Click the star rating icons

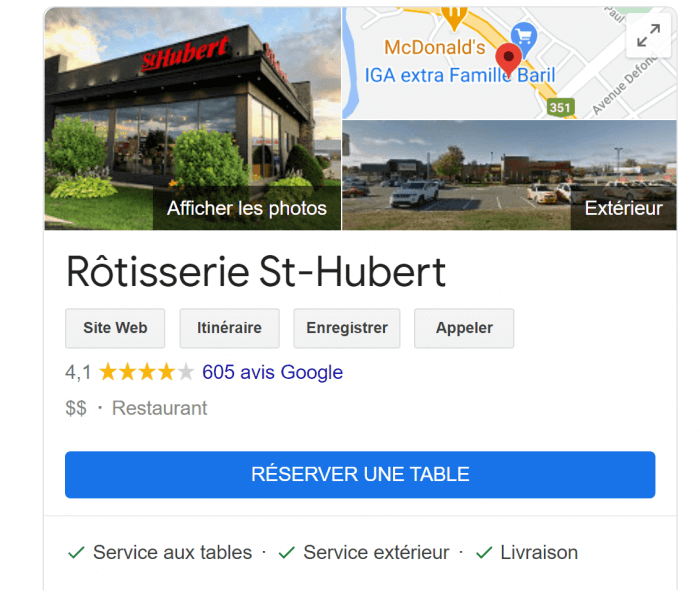pyautogui.click(x=146, y=372)
